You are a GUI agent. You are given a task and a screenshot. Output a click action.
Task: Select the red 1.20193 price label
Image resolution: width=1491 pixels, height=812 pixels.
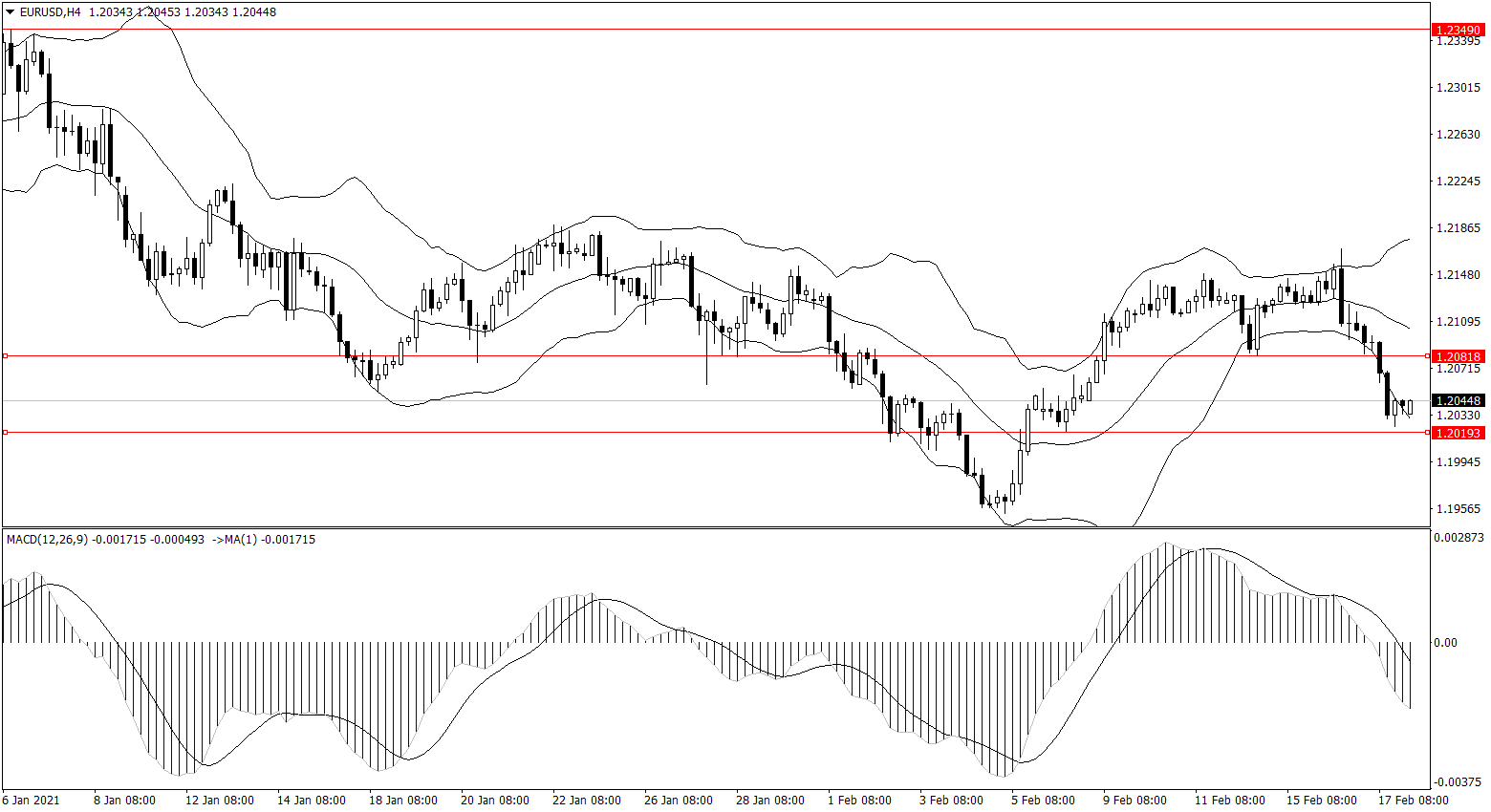1458,433
